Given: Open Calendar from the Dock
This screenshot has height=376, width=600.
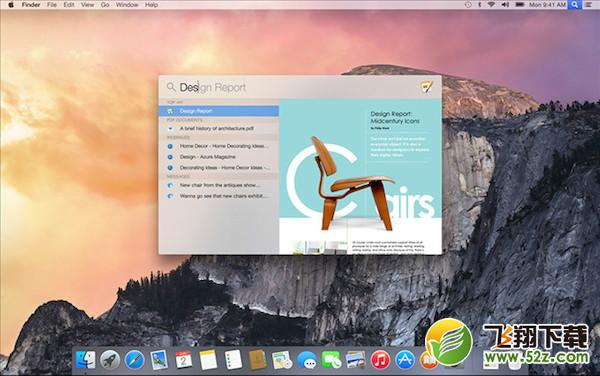Looking at the screenshot, I should click(x=184, y=360).
